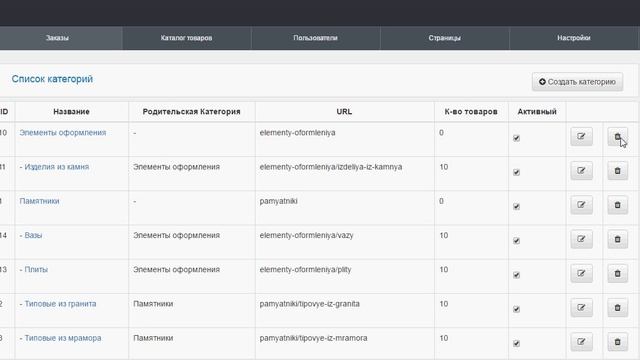
Task: Open the Изделия из камня link
Action: (x=57, y=167)
